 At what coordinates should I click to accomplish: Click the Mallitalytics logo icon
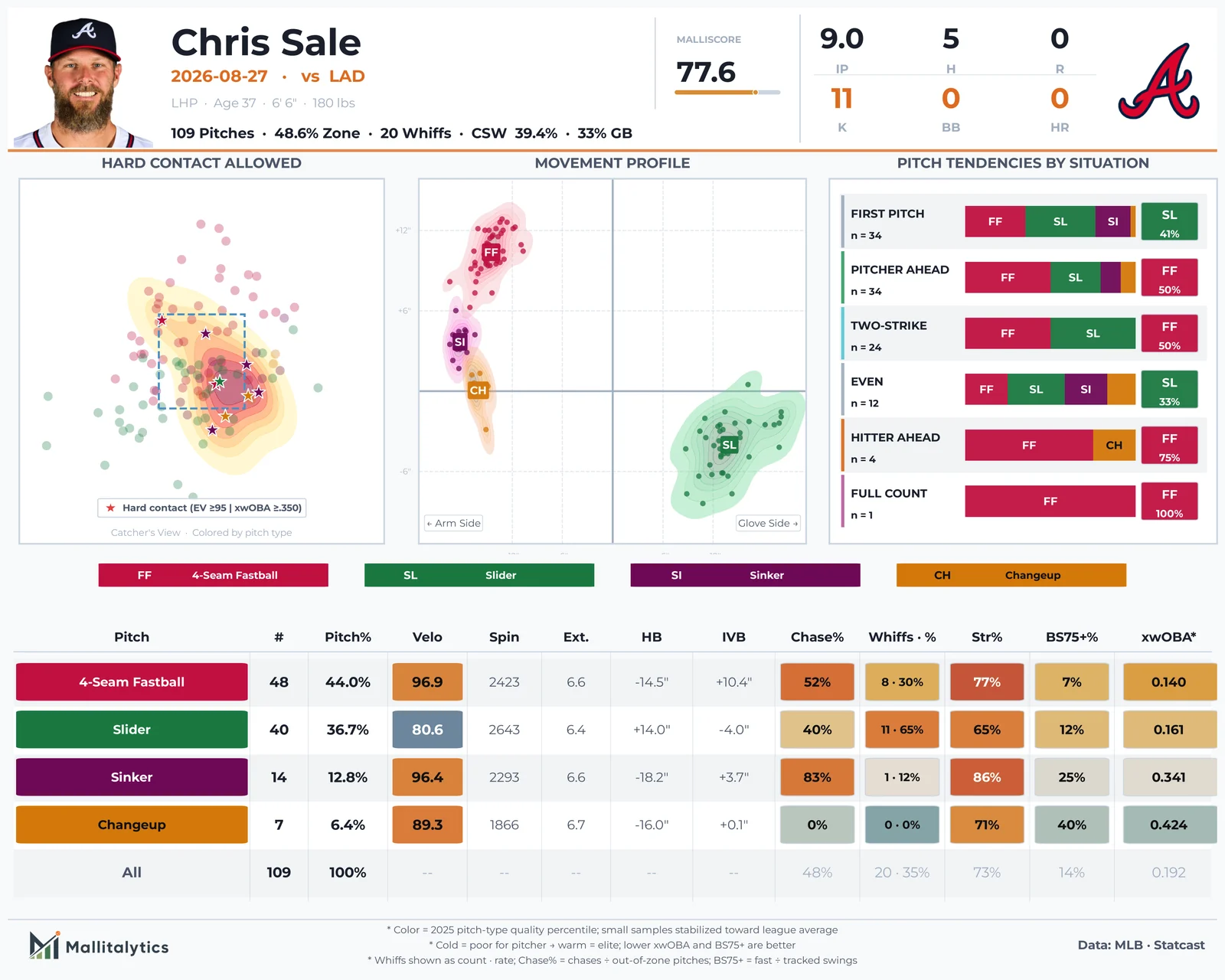(44, 946)
